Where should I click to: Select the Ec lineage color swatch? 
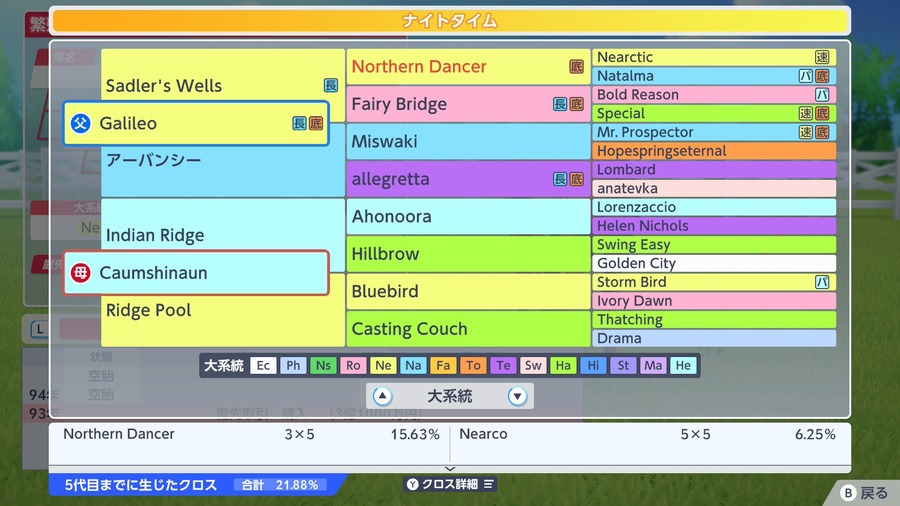(263, 365)
